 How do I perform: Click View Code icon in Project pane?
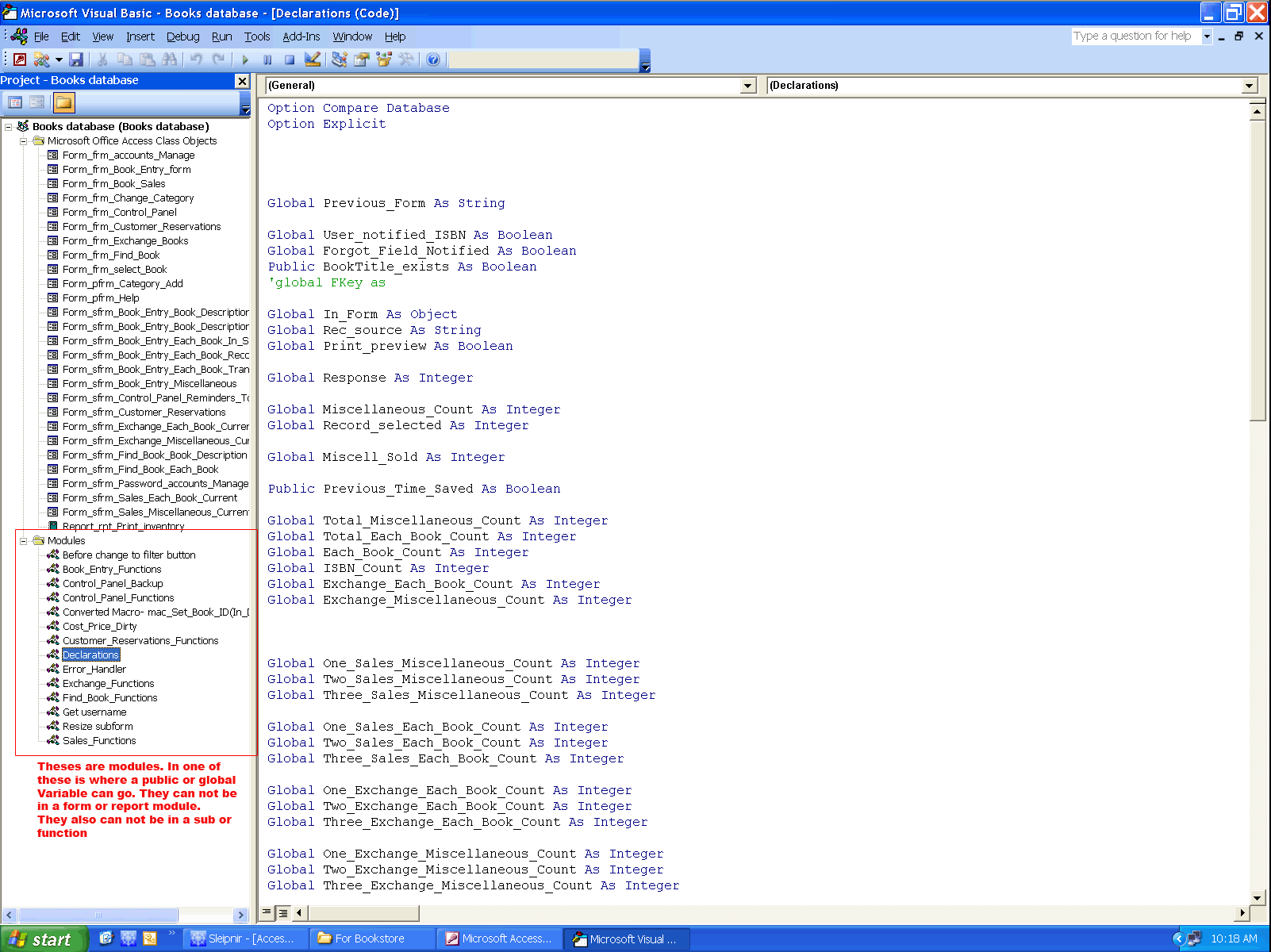click(15, 102)
